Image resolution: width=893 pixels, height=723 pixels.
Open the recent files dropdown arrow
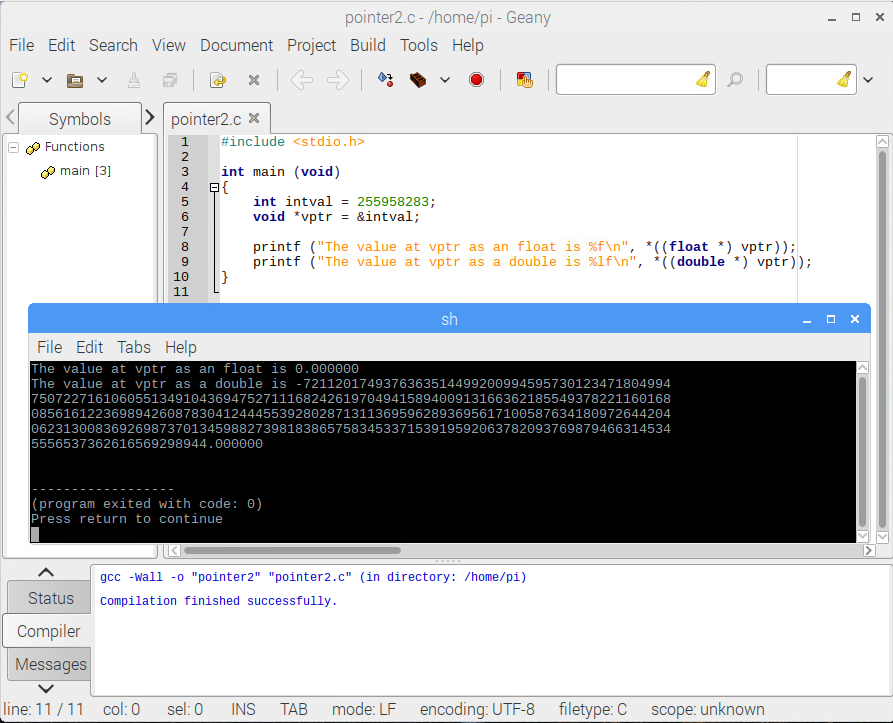click(x=101, y=80)
